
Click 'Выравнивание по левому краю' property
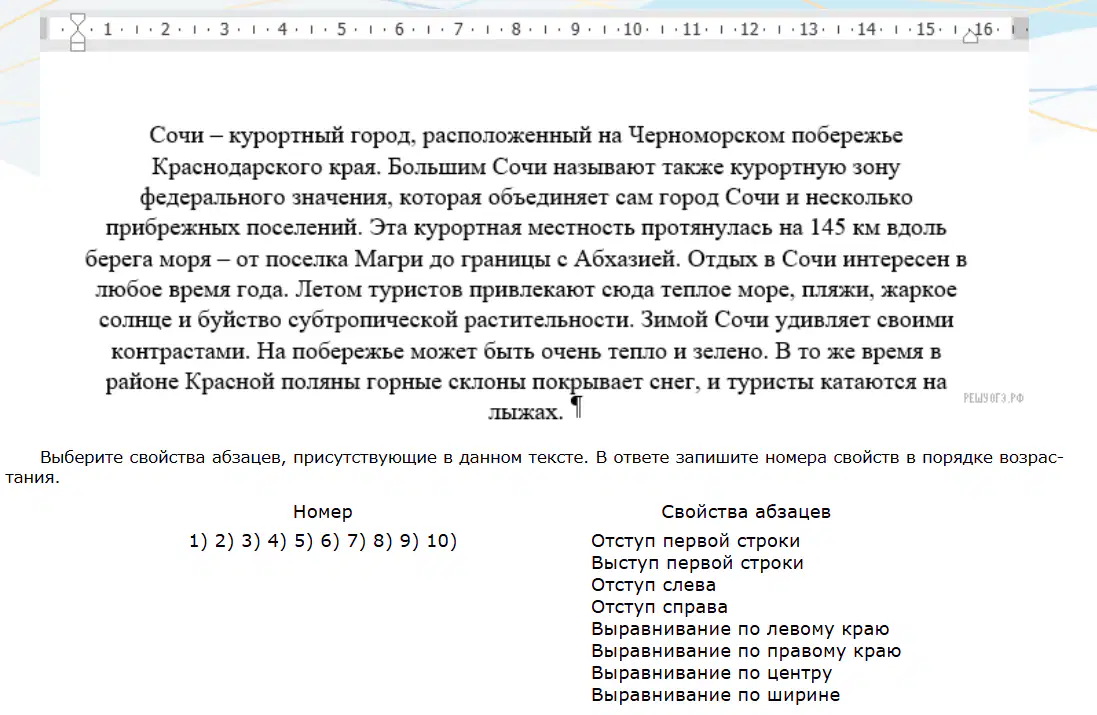(740, 629)
